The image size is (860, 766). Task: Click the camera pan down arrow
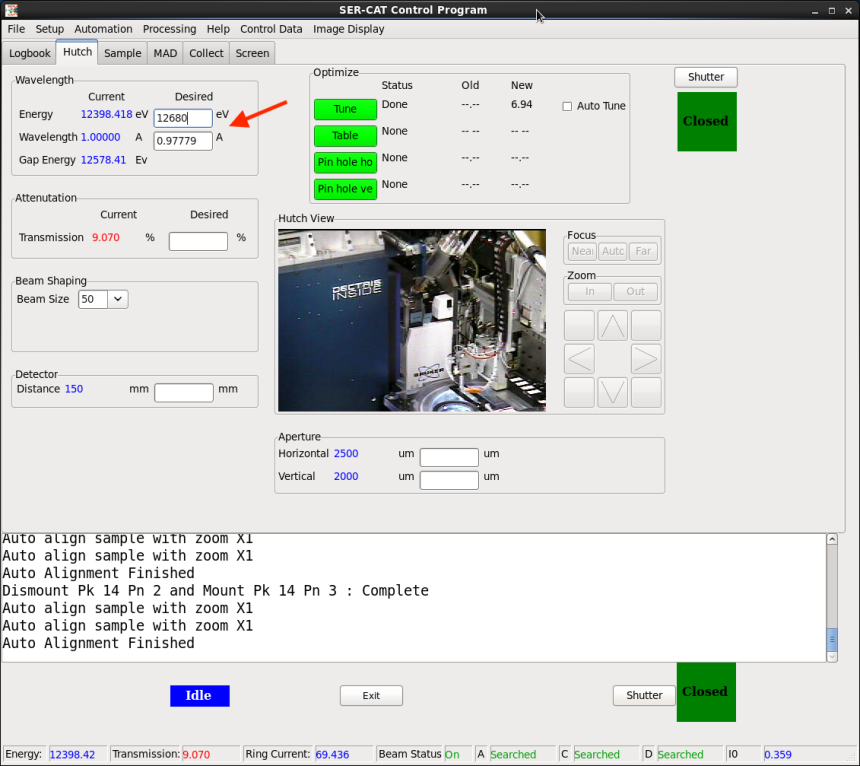coord(613,392)
